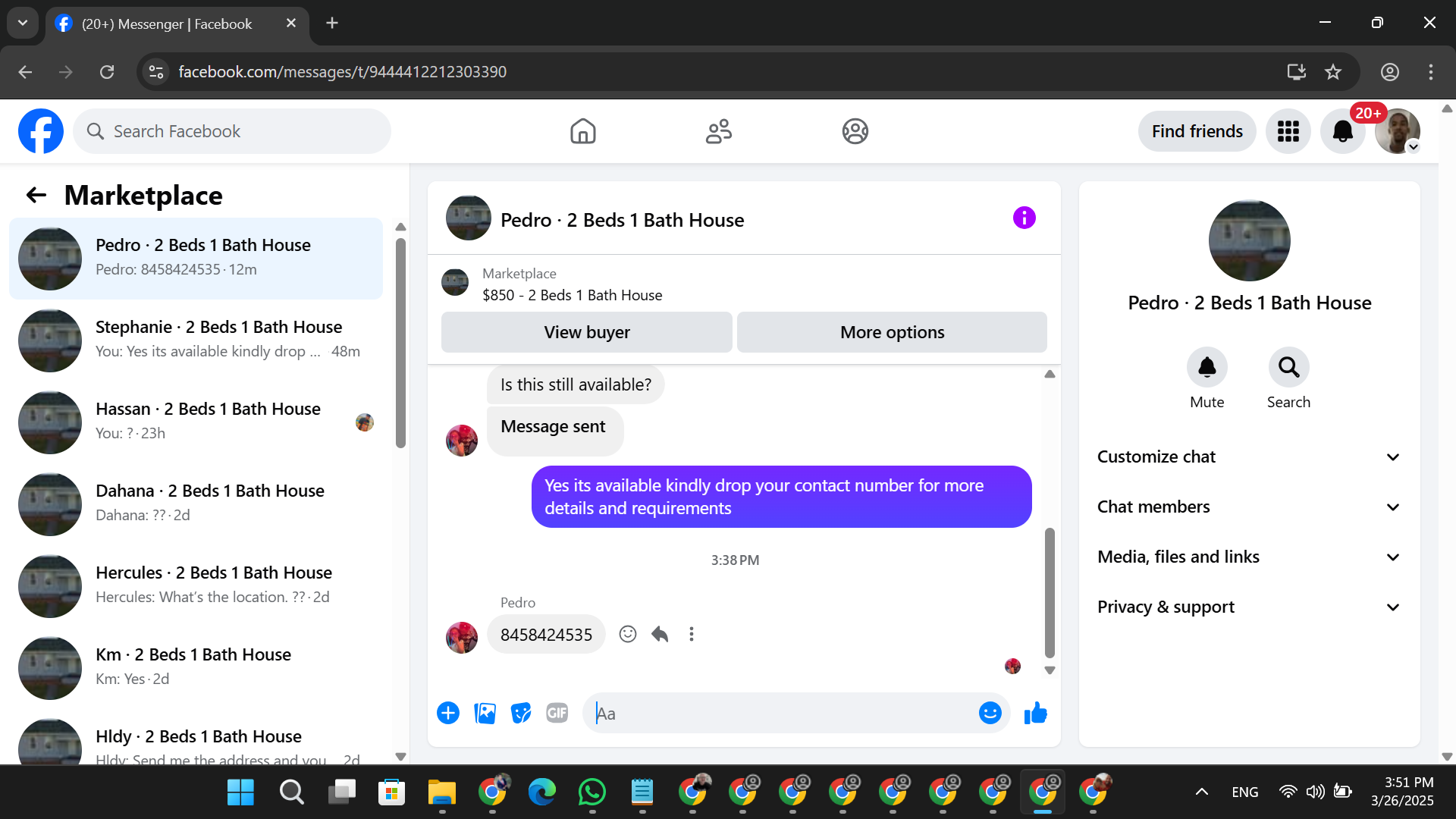
Task: Open Pedro's avatar beside the phone number message
Action: [x=461, y=637]
